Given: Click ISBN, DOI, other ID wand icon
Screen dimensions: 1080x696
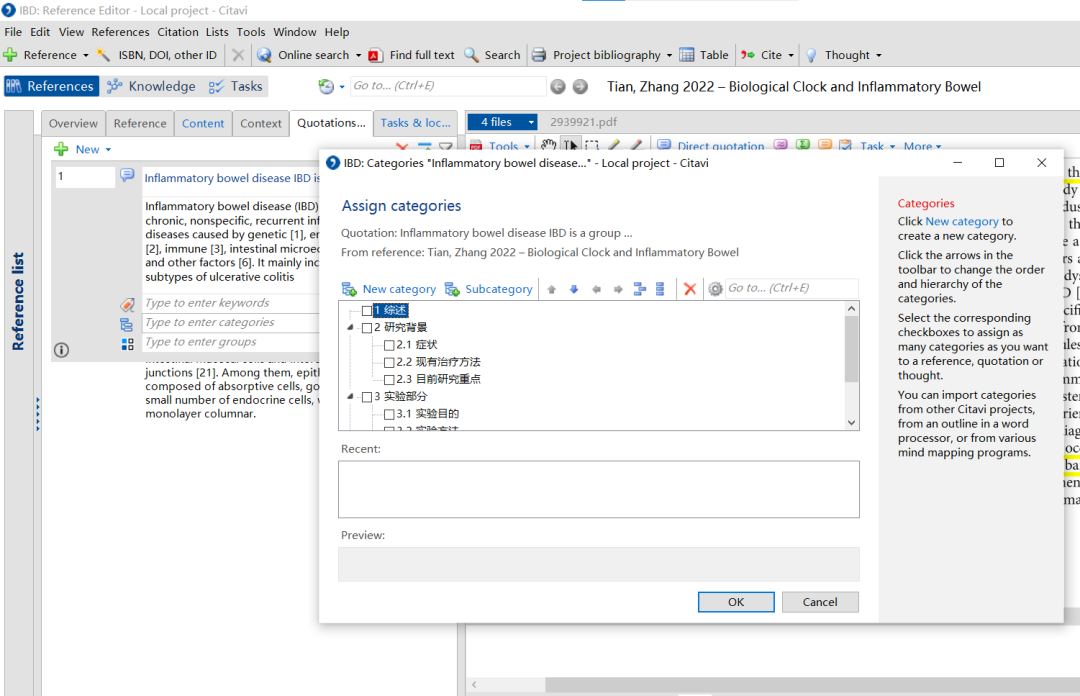Looking at the screenshot, I should [x=103, y=54].
